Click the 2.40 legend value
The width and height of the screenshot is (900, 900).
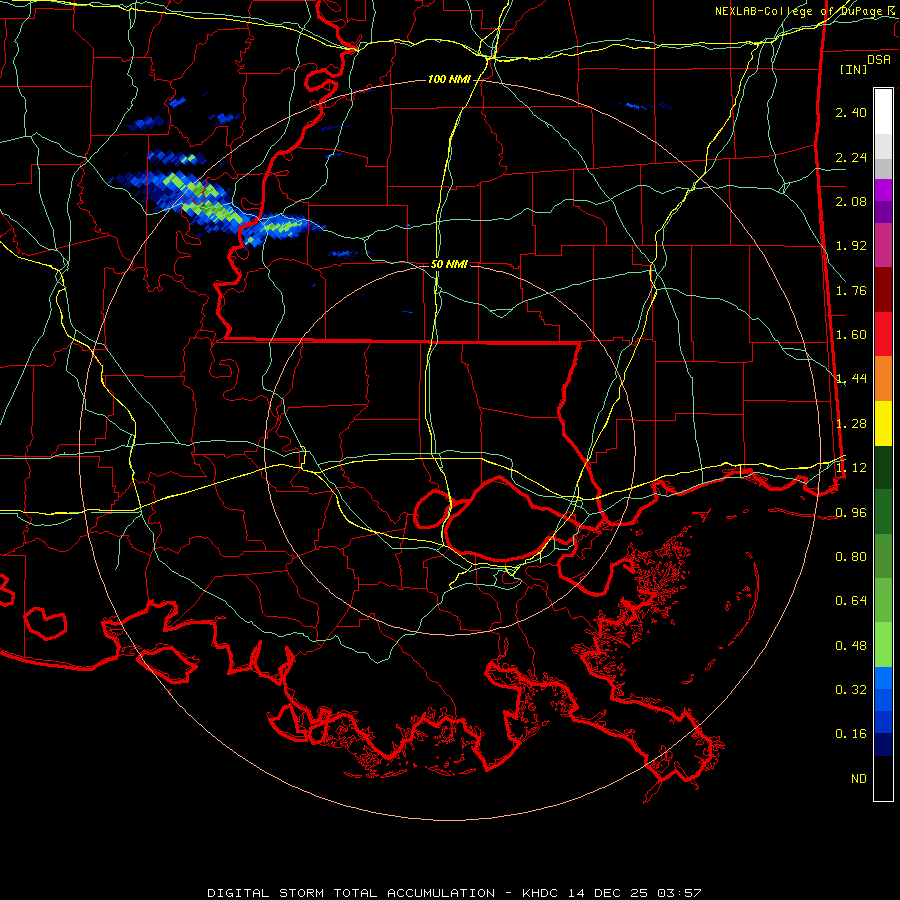(x=851, y=112)
